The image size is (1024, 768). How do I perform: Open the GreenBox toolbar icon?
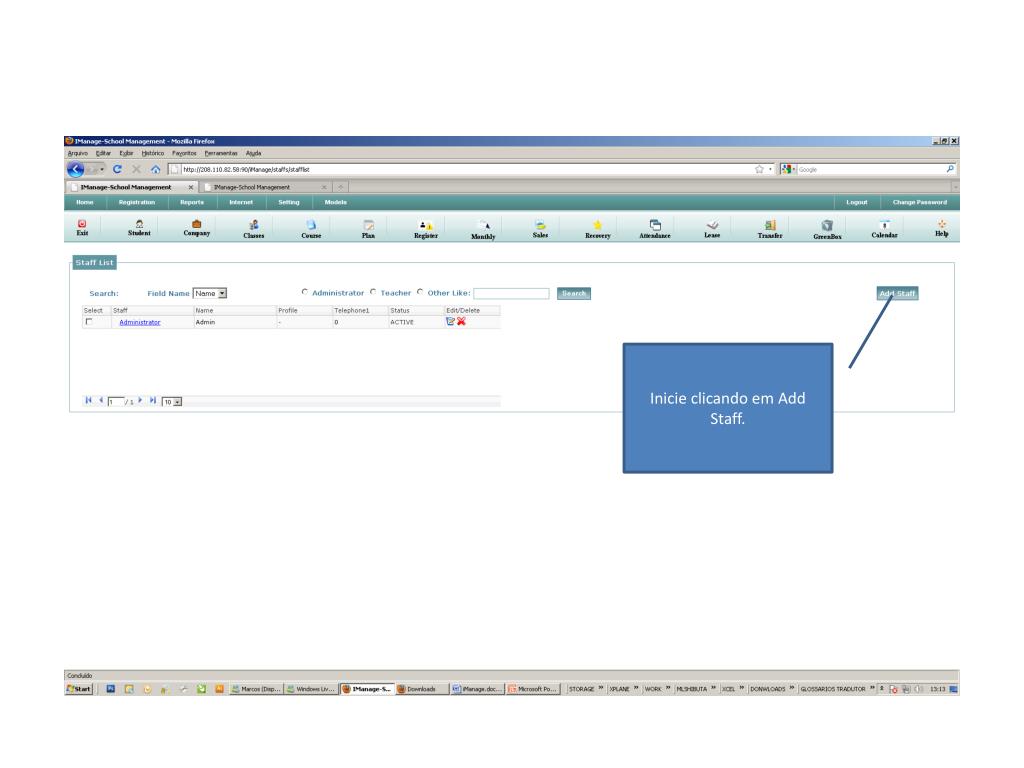pos(827,229)
